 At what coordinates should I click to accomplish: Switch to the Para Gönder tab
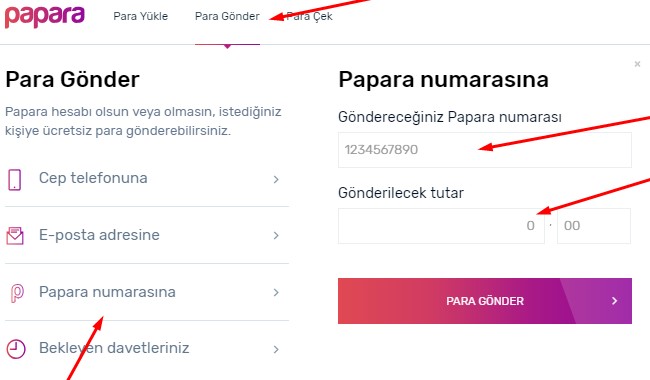point(227,17)
